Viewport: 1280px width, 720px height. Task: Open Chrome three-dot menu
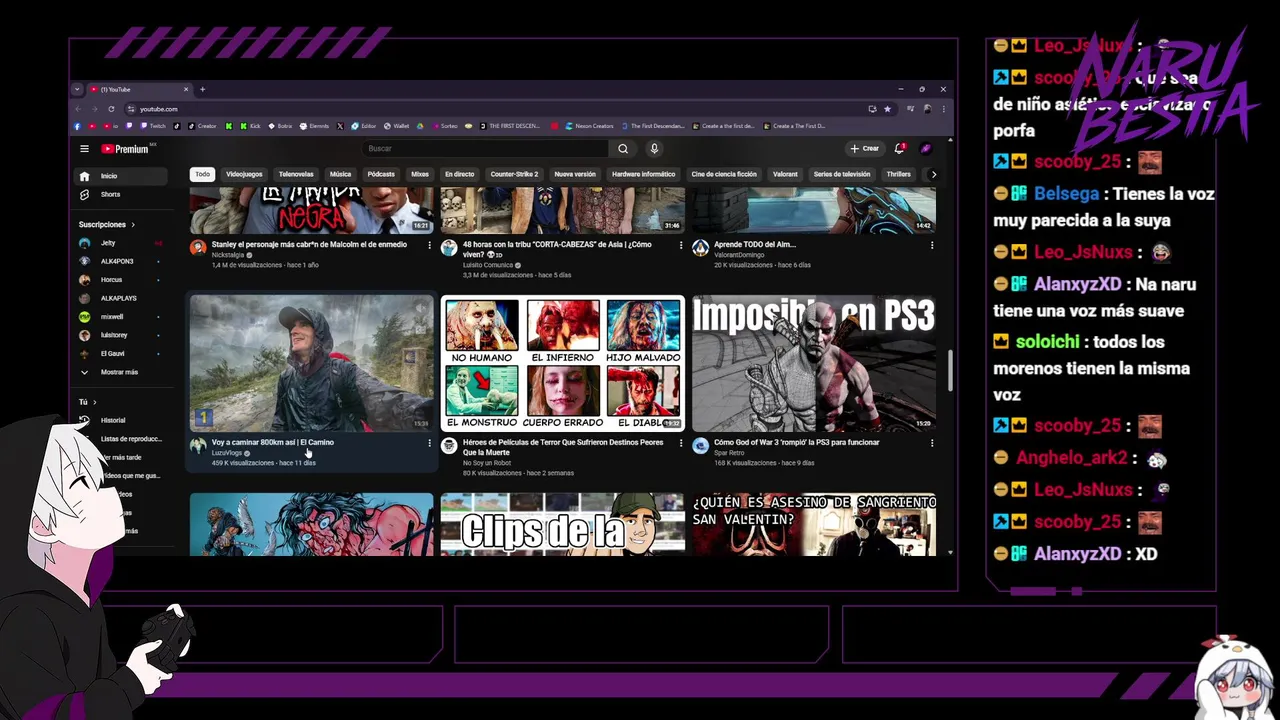[942, 109]
